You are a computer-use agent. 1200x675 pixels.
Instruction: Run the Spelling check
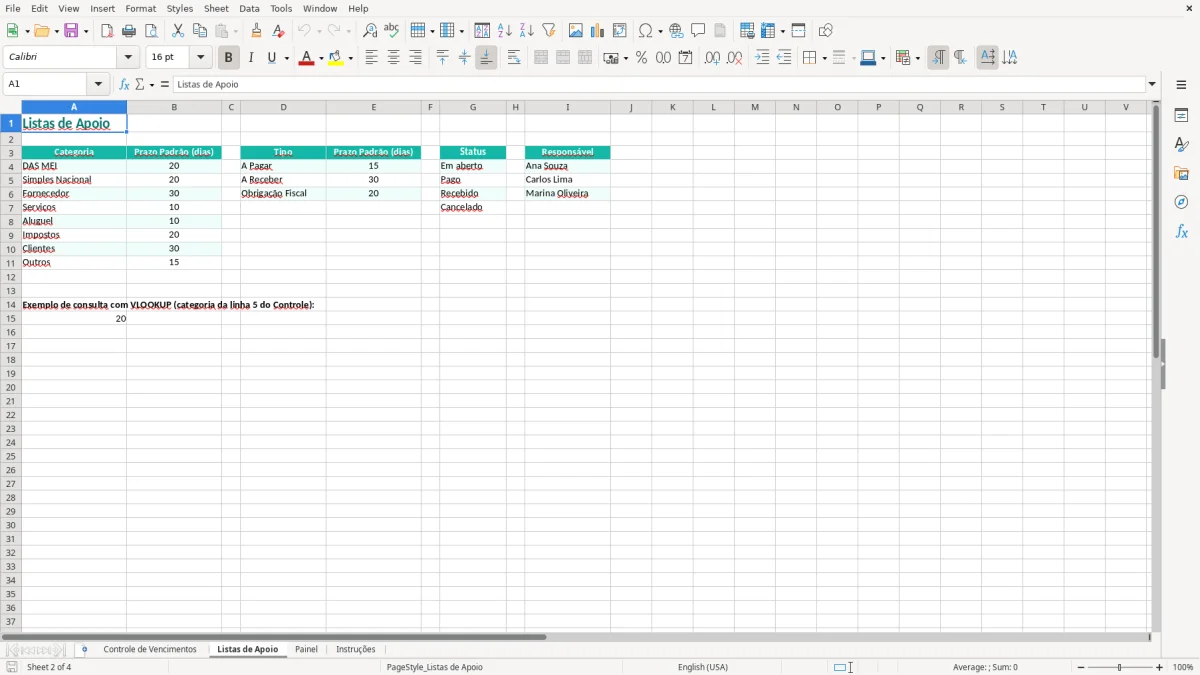[x=392, y=31]
